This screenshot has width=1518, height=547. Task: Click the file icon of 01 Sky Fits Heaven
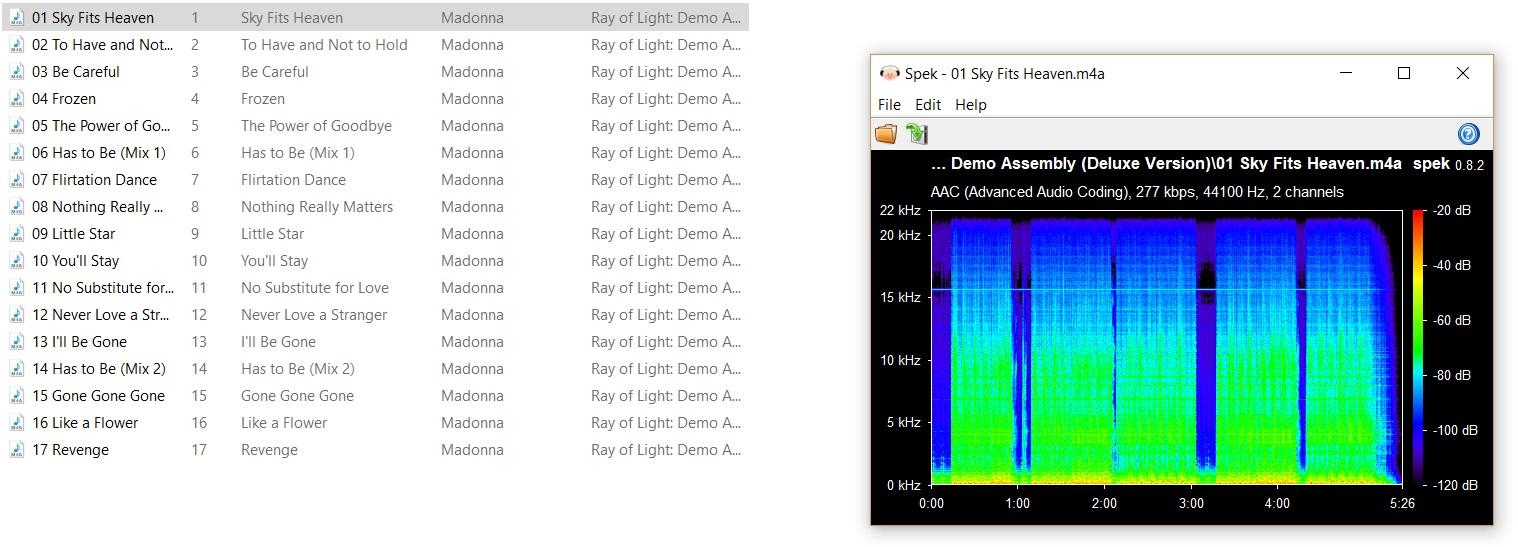(x=17, y=18)
